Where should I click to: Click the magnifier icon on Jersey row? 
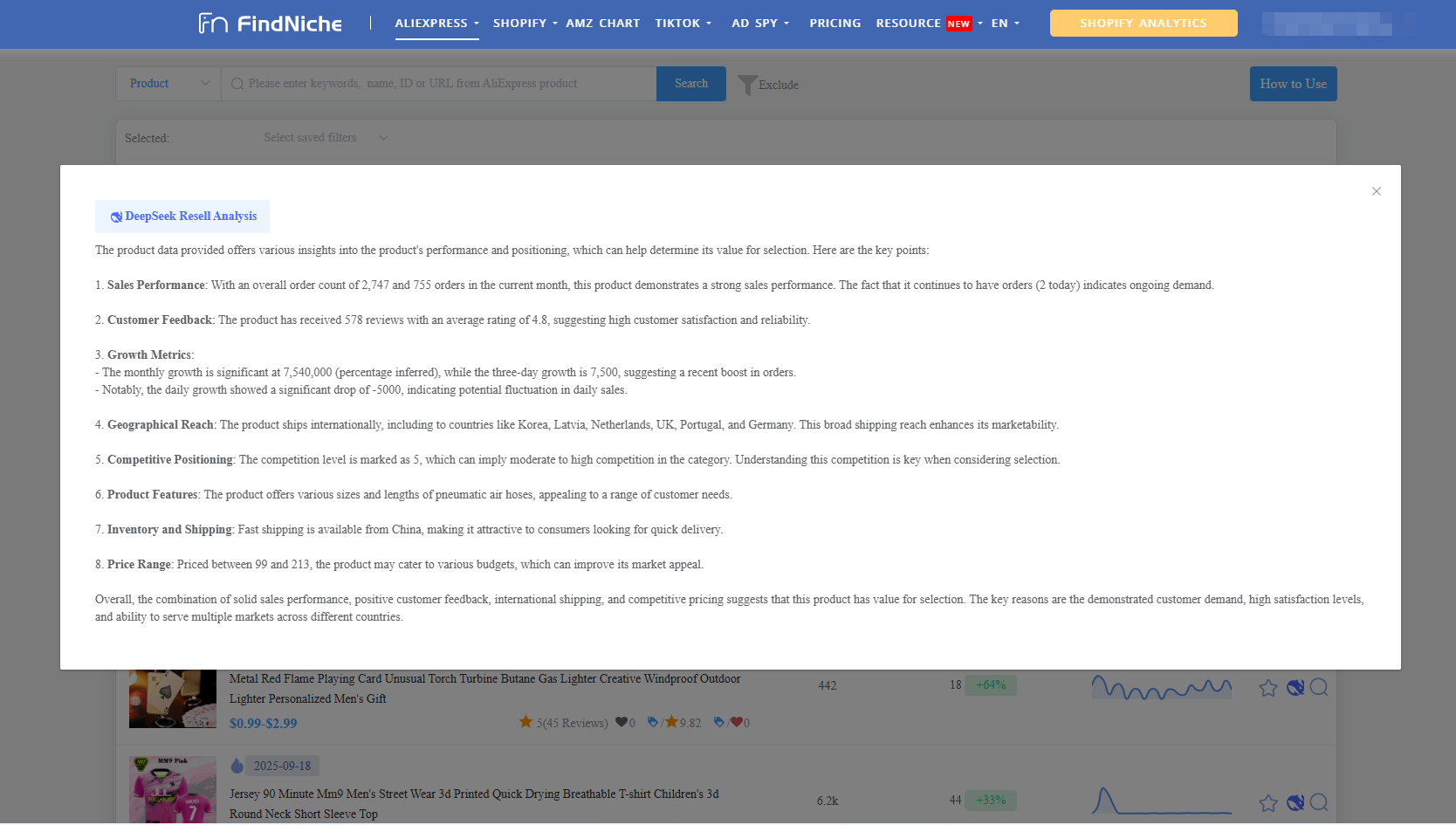point(1319,801)
